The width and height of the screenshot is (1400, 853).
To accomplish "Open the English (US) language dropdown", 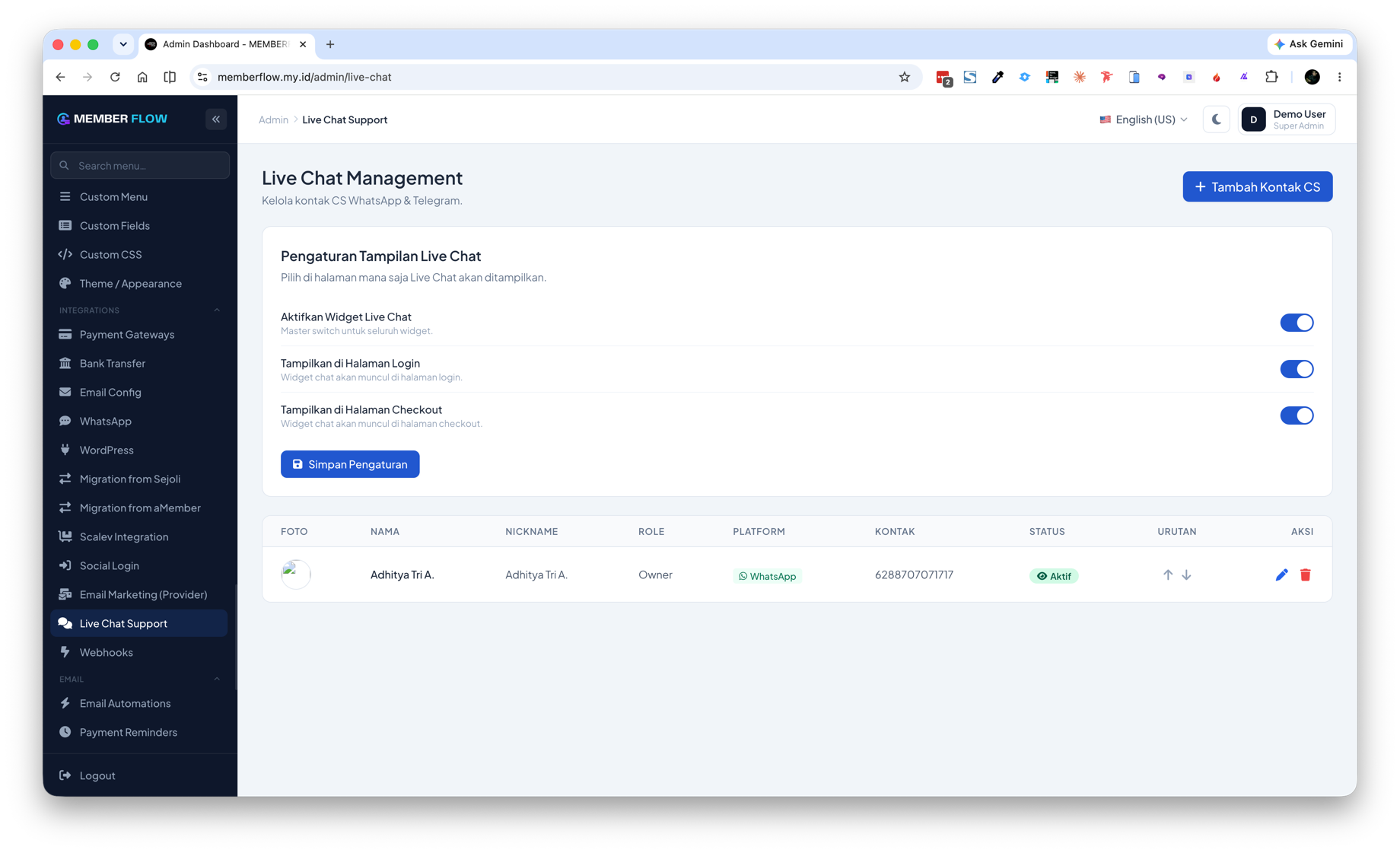I will tap(1144, 119).
